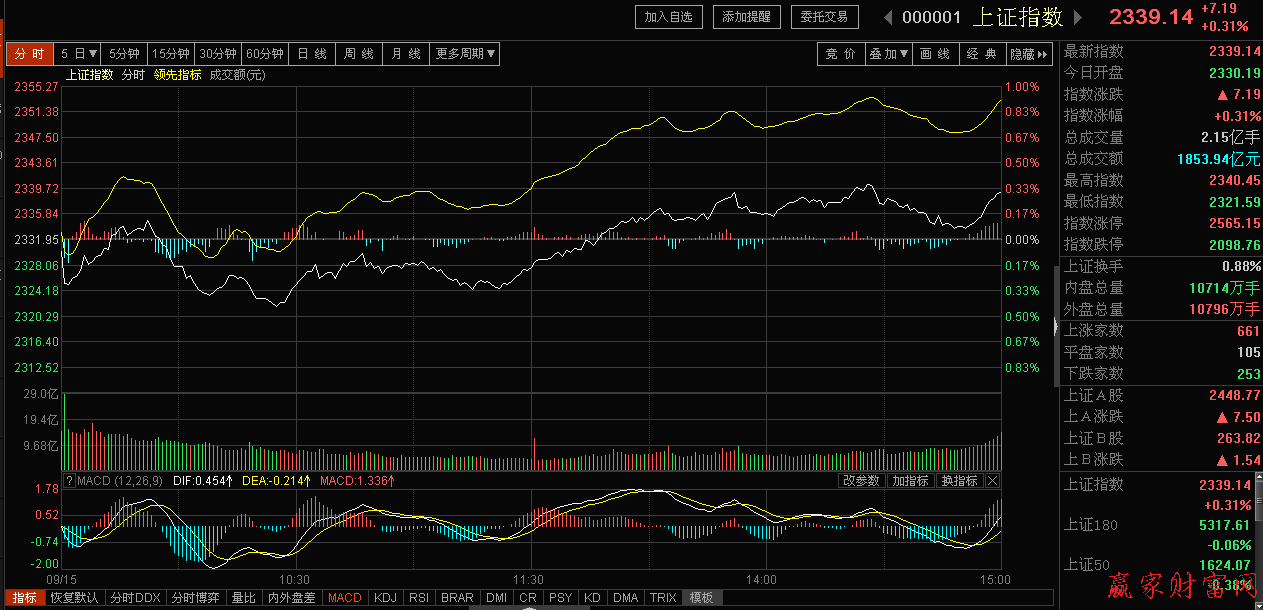Click the 换指标 button

(x=959, y=481)
